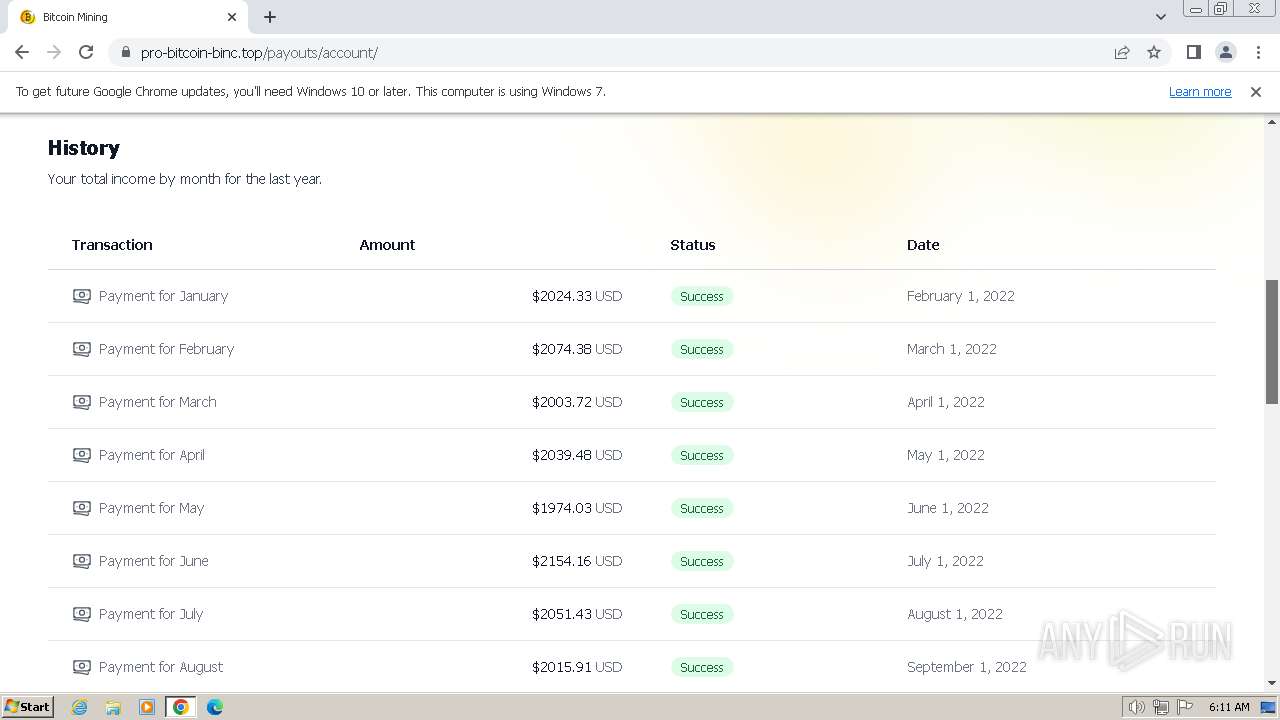Viewport: 1280px width, 720px height.
Task: Click the History section heading
Action: [84, 148]
